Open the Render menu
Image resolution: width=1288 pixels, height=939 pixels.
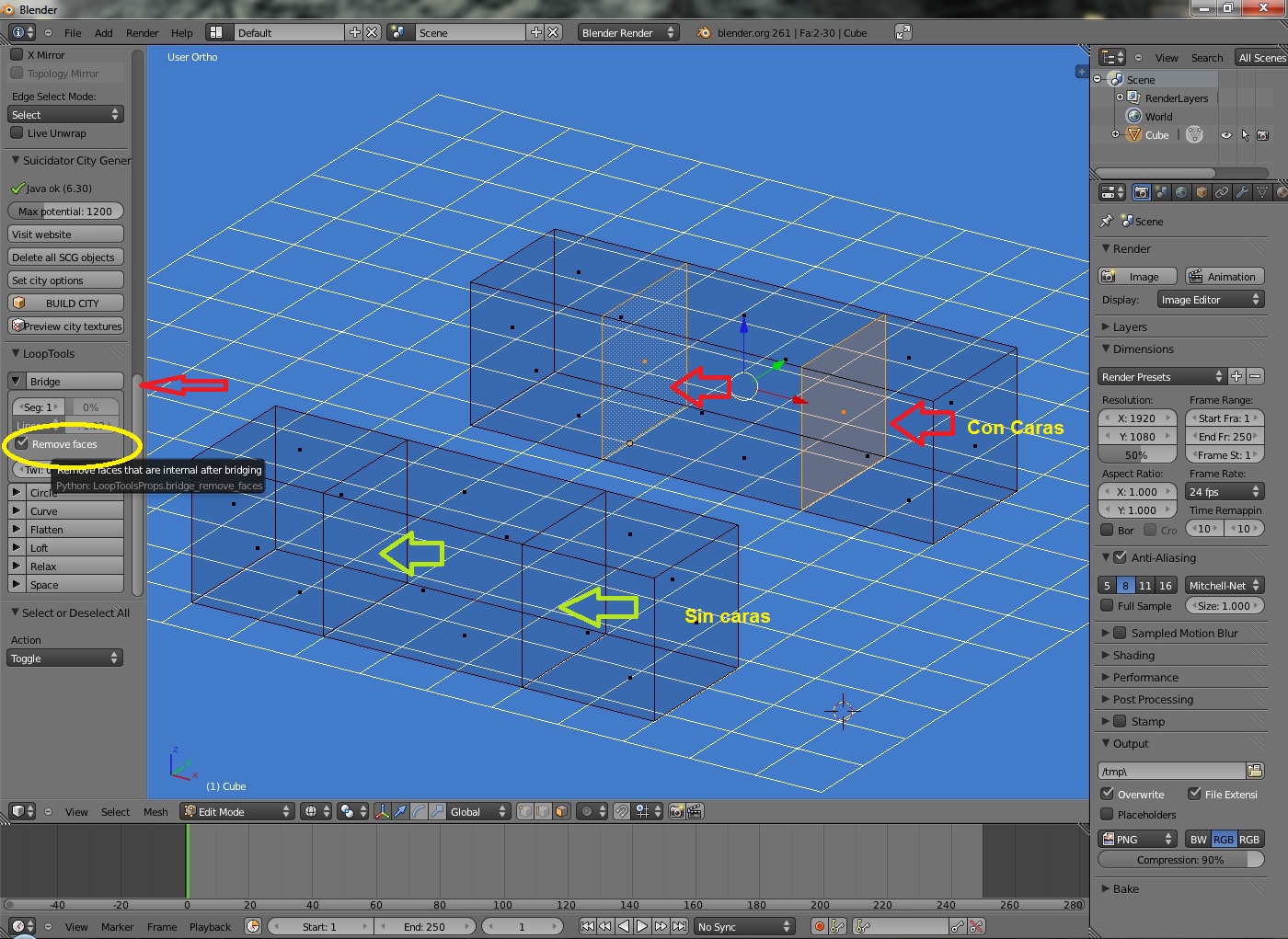142,33
